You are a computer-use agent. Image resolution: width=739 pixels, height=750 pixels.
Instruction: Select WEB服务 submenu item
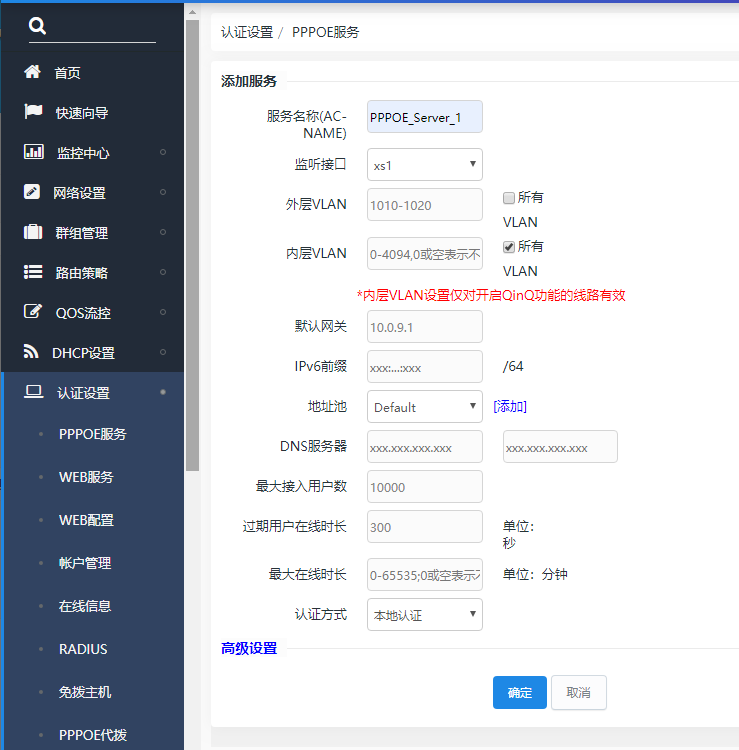(x=86, y=477)
